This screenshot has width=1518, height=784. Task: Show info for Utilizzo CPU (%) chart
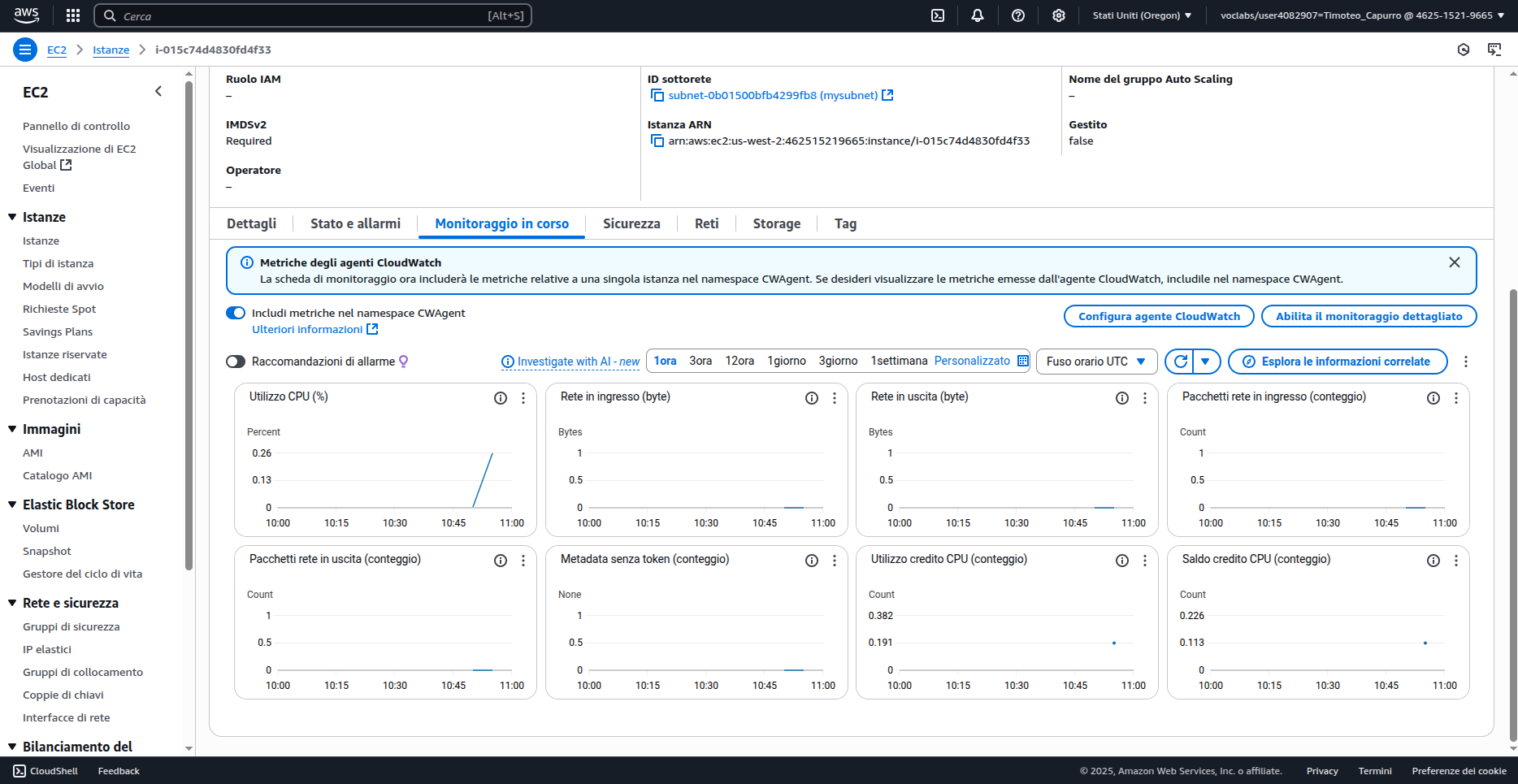501,398
